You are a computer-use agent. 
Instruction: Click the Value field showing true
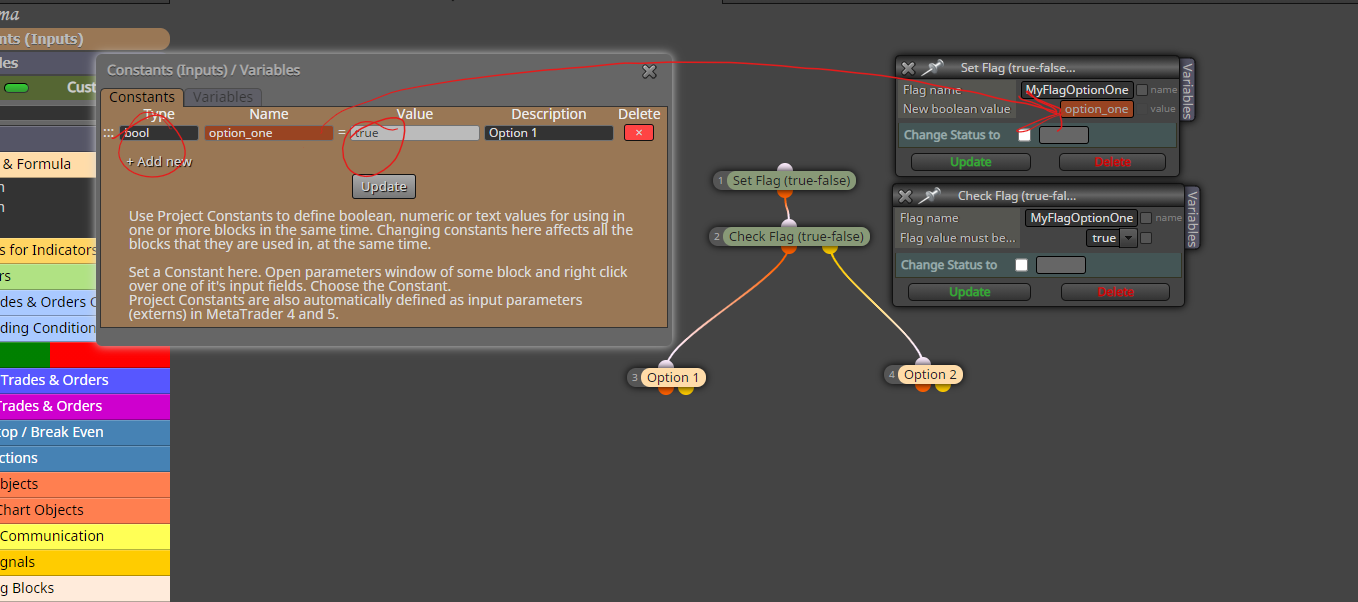[x=414, y=133]
